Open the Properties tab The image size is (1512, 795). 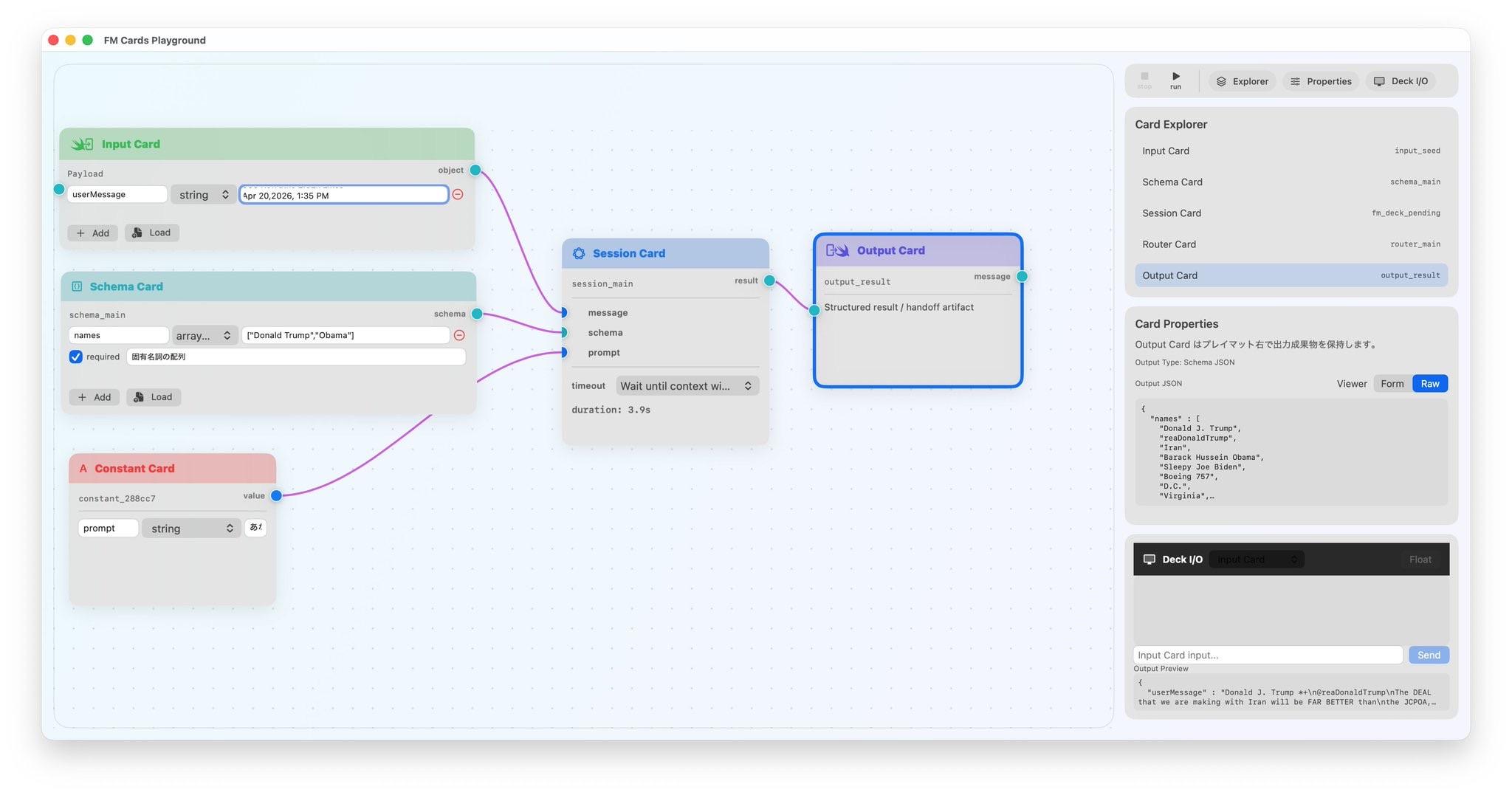pos(1321,81)
